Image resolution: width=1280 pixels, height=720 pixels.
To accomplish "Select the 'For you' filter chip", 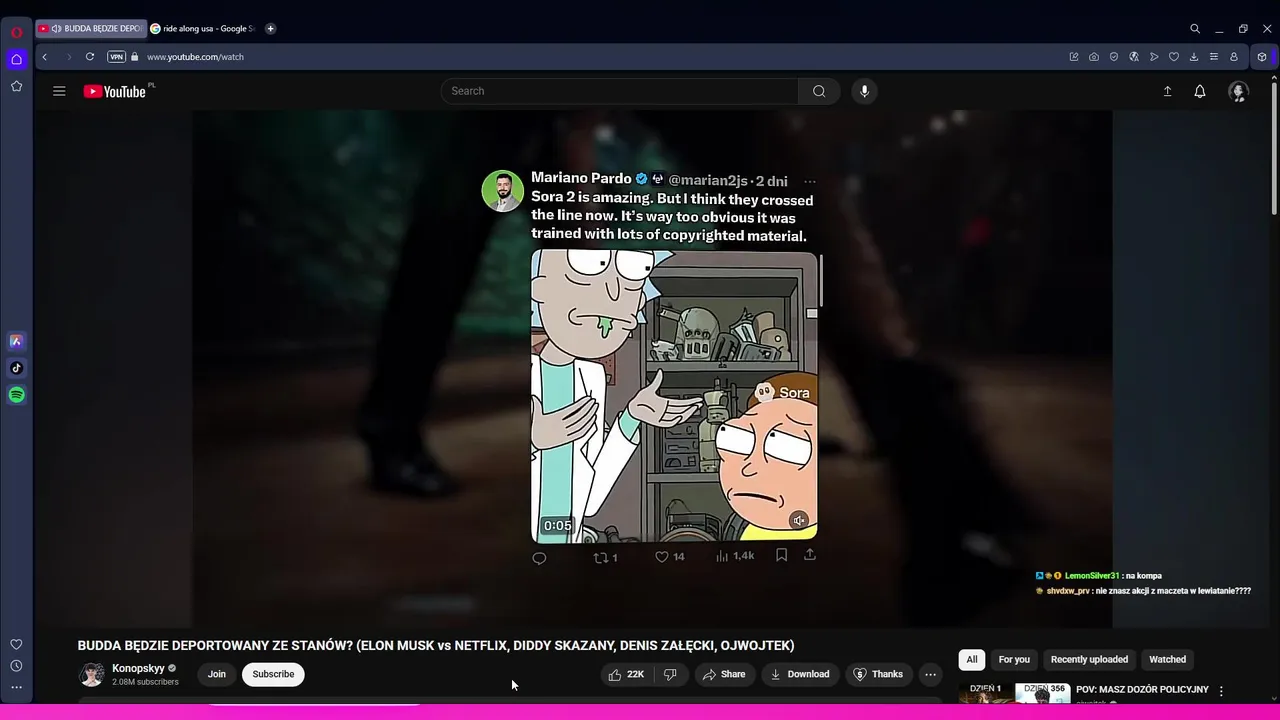I will tap(1014, 659).
